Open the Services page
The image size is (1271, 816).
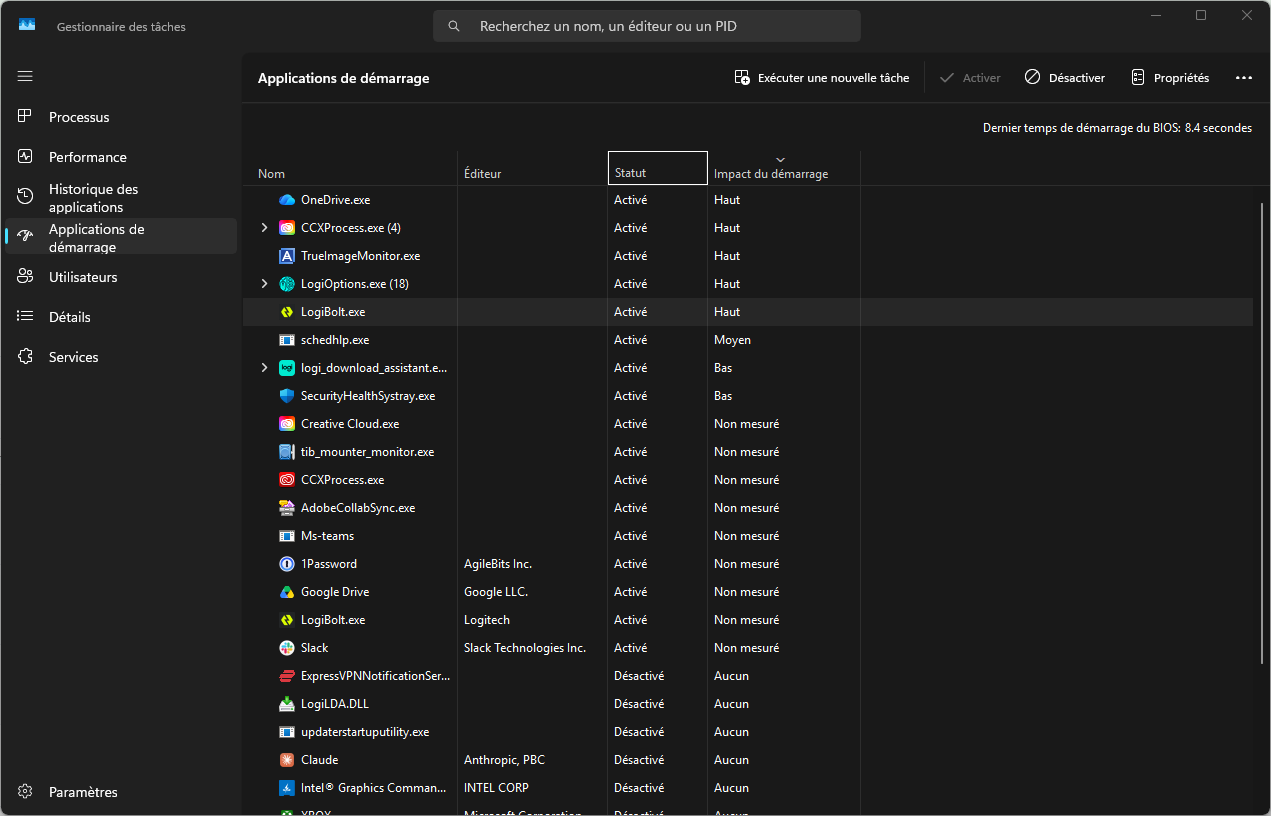(x=121, y=357)
